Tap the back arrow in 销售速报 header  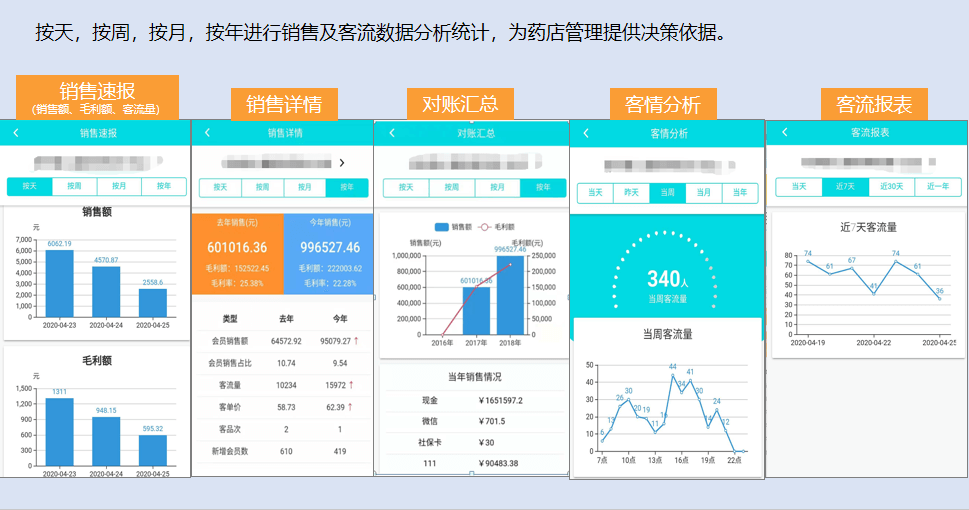[x=16, y=133]
